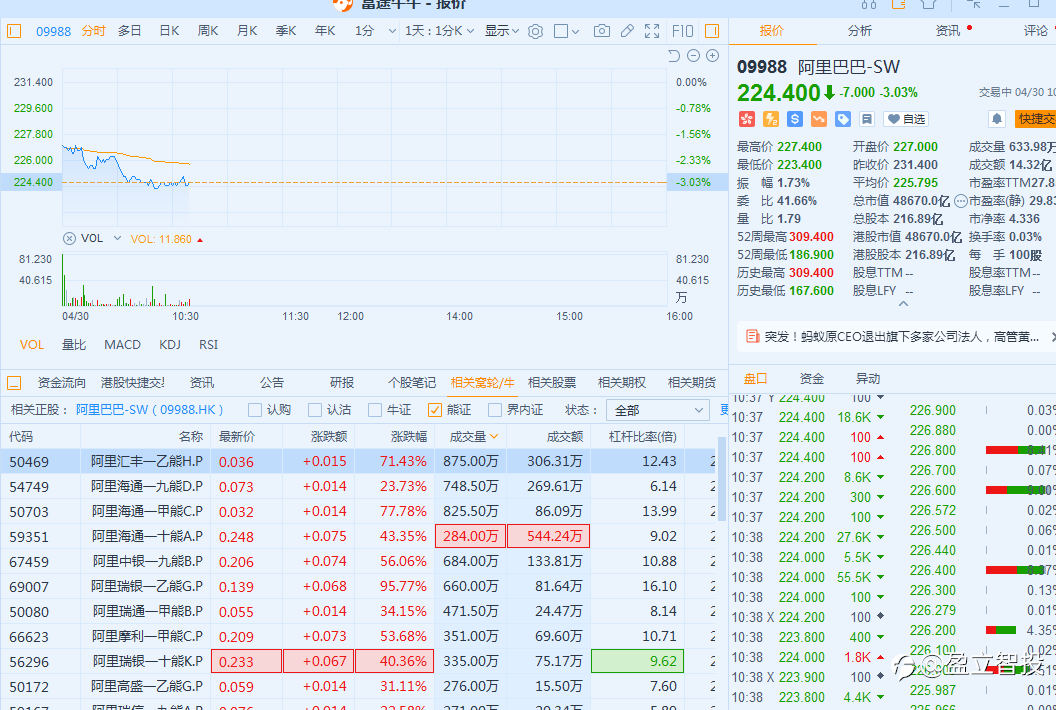The width and height of the screenshot is (1056, 710).
Task: Collapse quote details with up chevron
Action: (904, 304)
